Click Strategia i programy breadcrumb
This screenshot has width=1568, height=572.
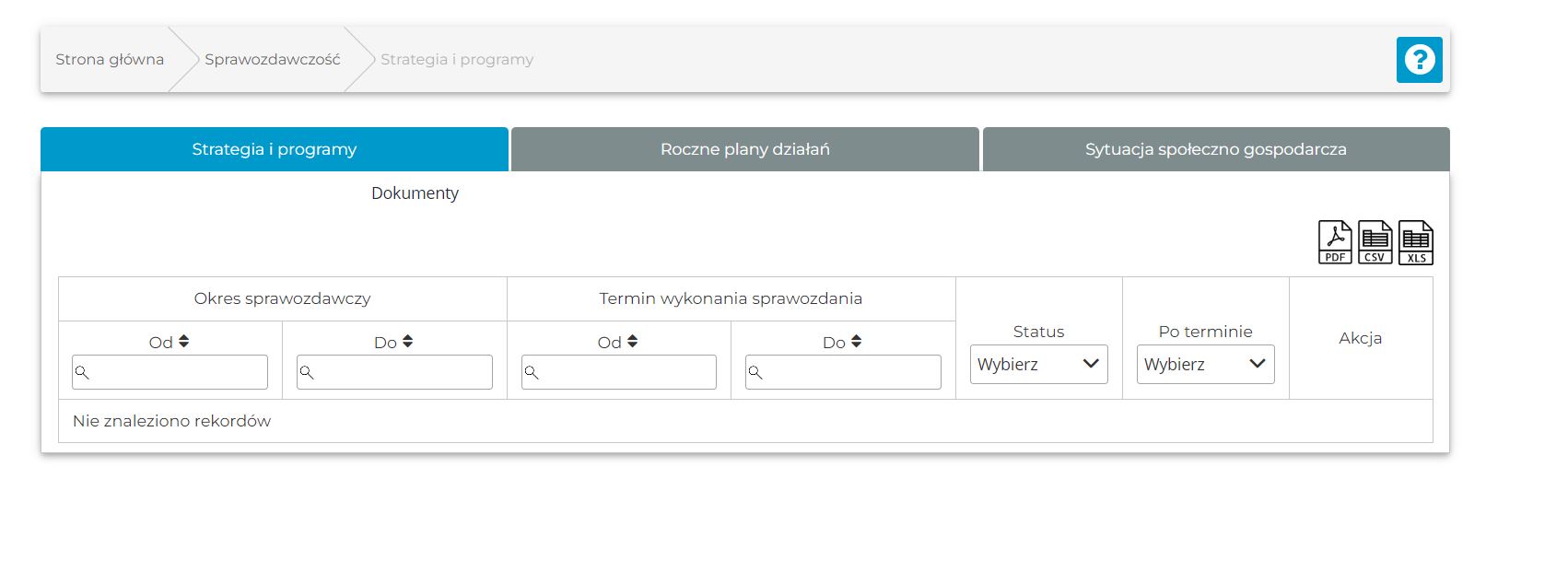[457, 60]
